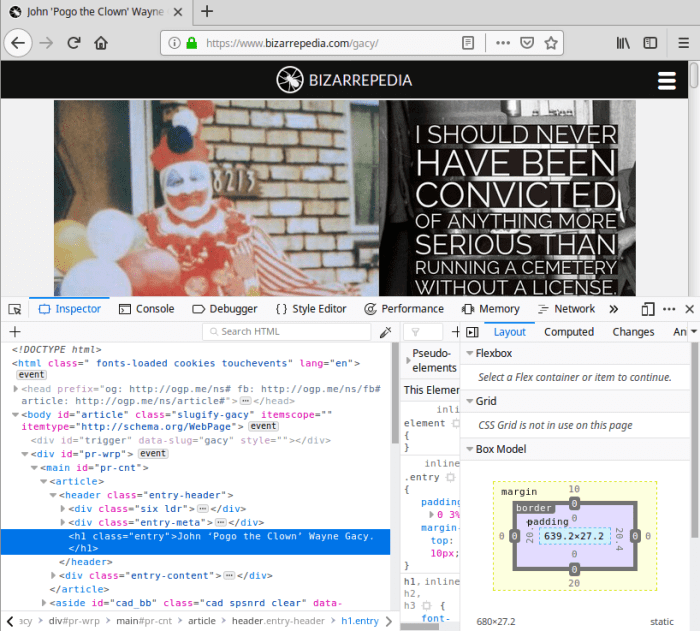Click the eyedropper color picker icon
This screenshot has width=700, height=631.
(x=386, y=332)
